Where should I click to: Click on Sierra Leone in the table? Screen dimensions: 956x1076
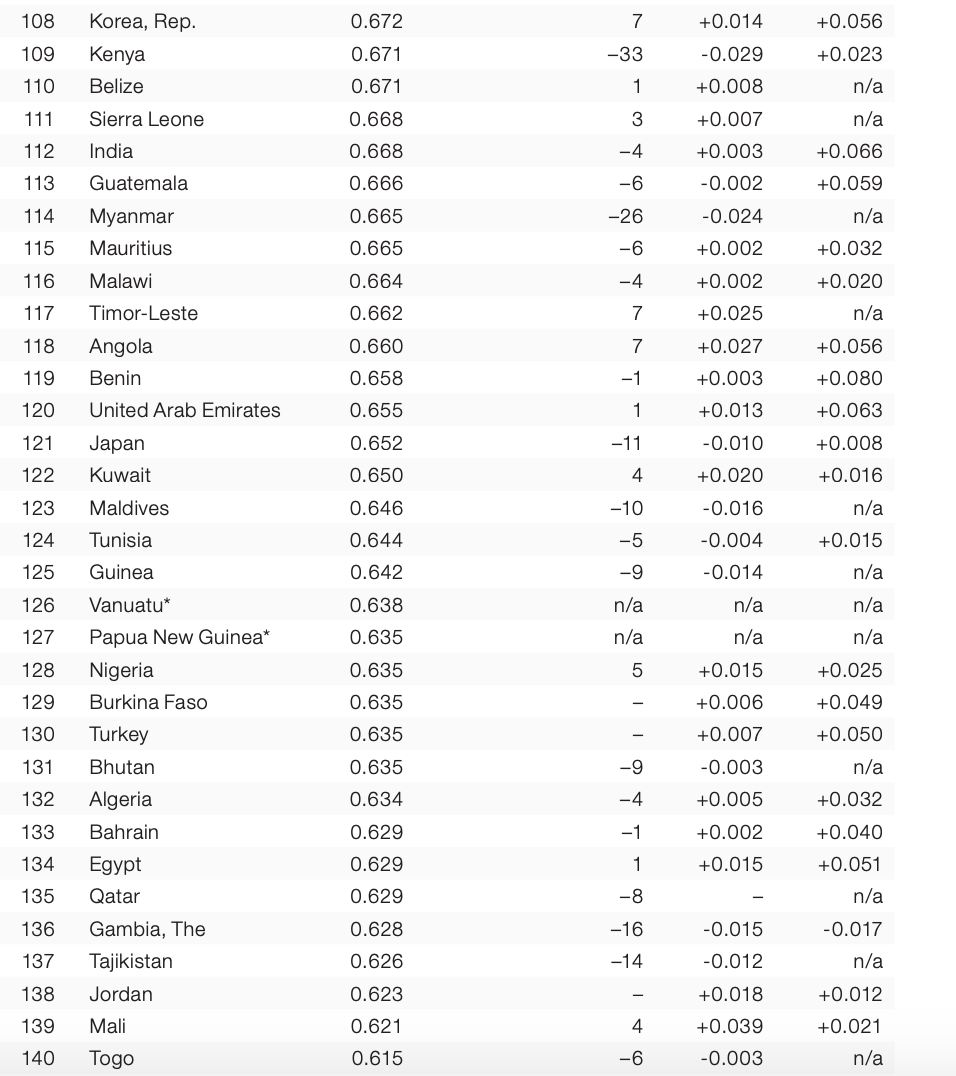click(x=146, y=119)
